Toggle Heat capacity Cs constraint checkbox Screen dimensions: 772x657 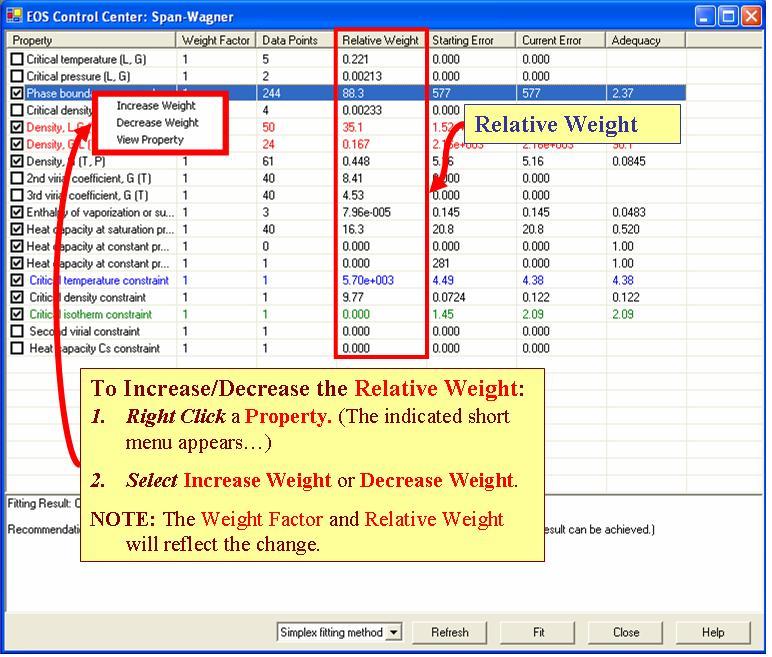coord(17,348)
